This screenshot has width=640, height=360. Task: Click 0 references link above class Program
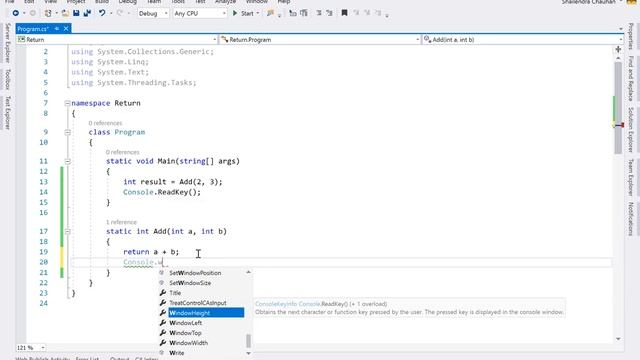coord(105,123)
